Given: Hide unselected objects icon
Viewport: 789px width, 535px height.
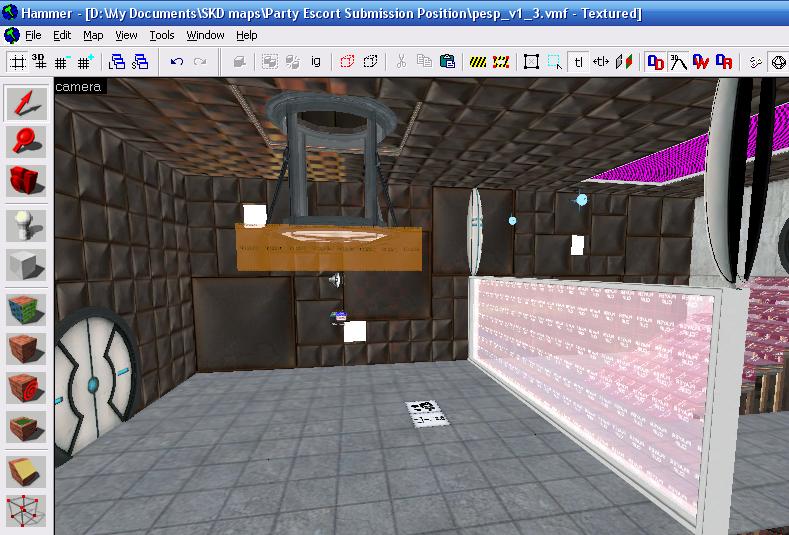Looking at the screenshot, I should [370, 62].
